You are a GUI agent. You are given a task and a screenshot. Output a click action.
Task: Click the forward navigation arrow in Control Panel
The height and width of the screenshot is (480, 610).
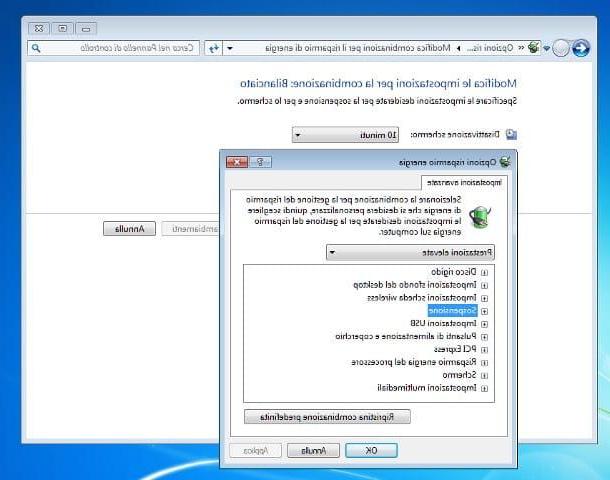coord(561,48)
